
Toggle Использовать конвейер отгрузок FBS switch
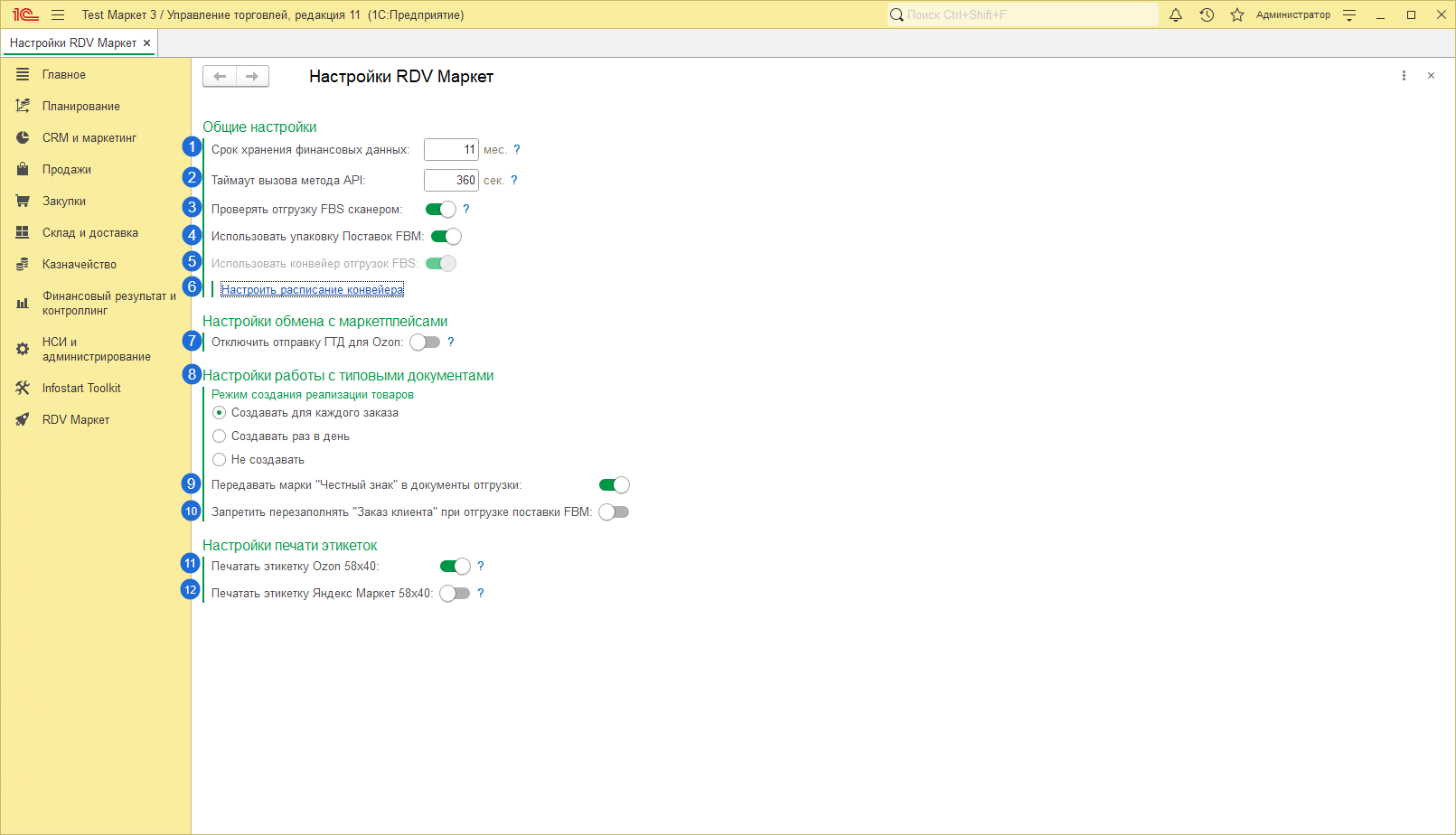441,264
